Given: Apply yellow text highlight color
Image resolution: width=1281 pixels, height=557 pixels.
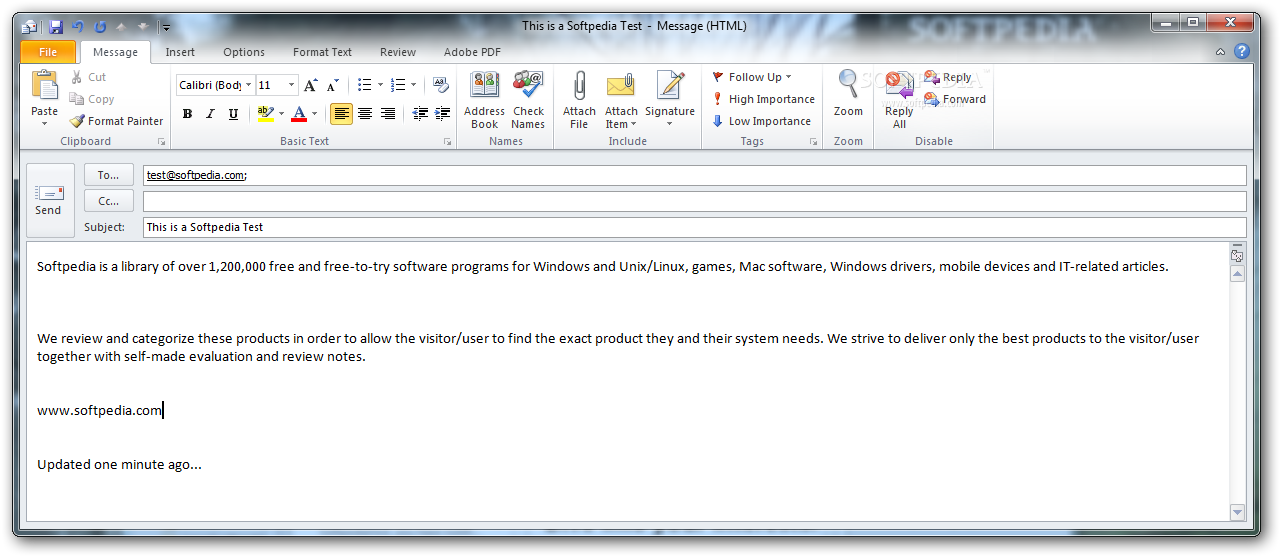Looking at the screenshot, I should coord(264,114).
